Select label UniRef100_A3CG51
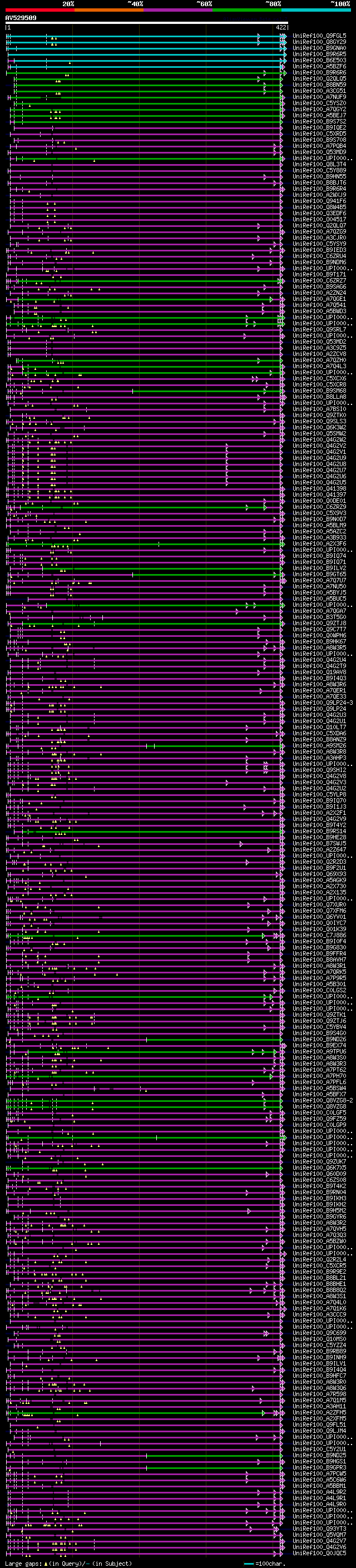Screen dimensions: 356x1568 coord(319,91)
